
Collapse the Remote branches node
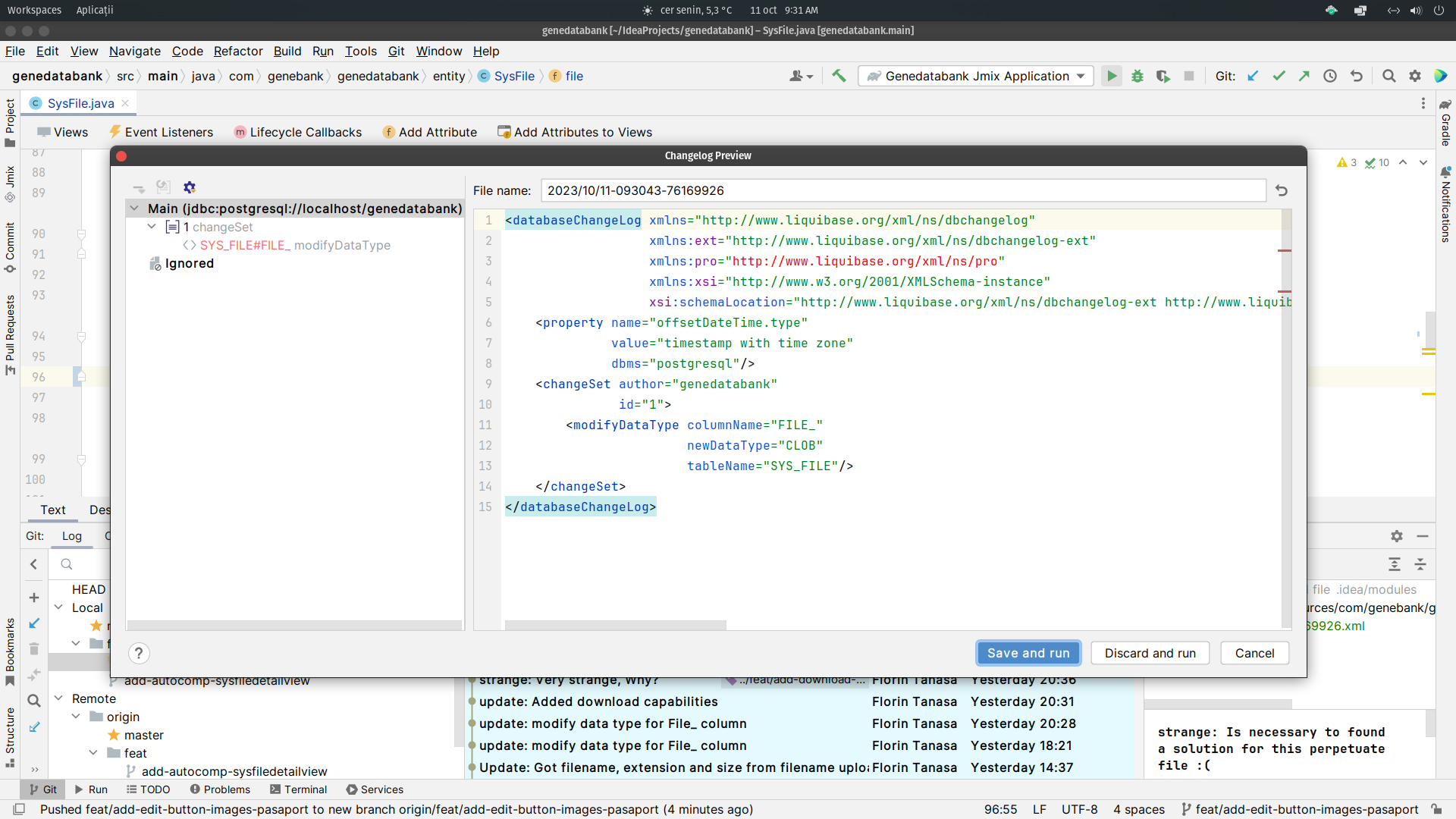(58, 698)
